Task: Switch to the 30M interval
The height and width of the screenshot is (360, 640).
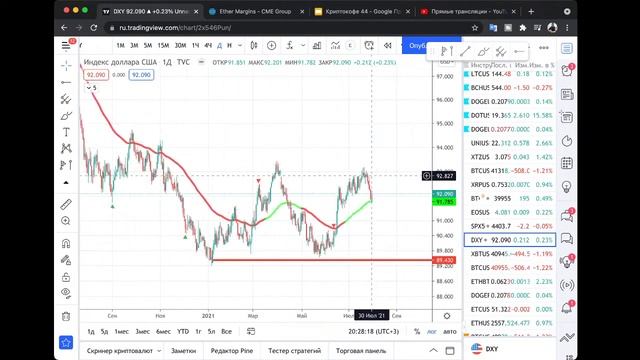Action: 180,45
